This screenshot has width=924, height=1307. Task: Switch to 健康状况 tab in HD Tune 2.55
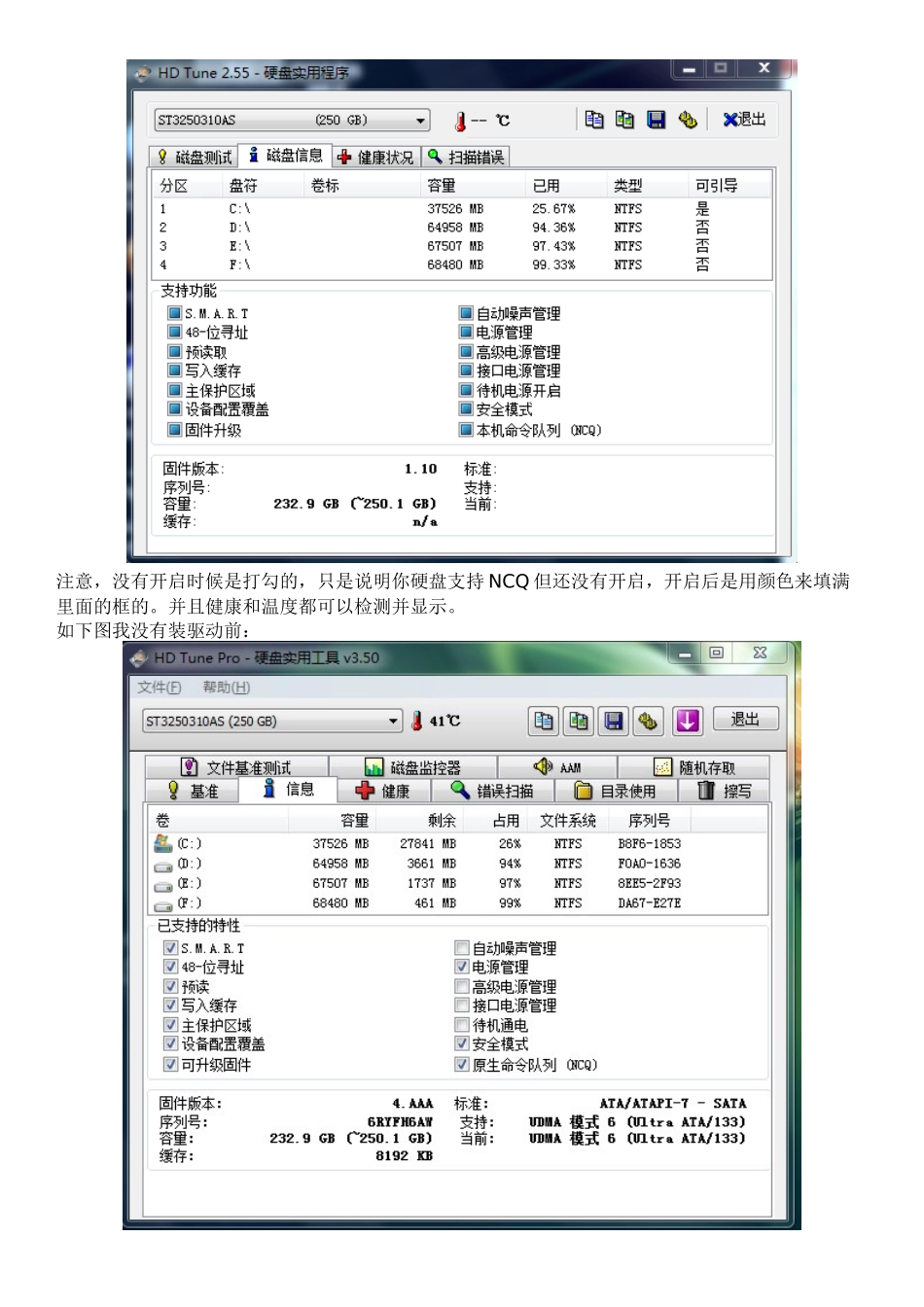click(x=375, y=157)
